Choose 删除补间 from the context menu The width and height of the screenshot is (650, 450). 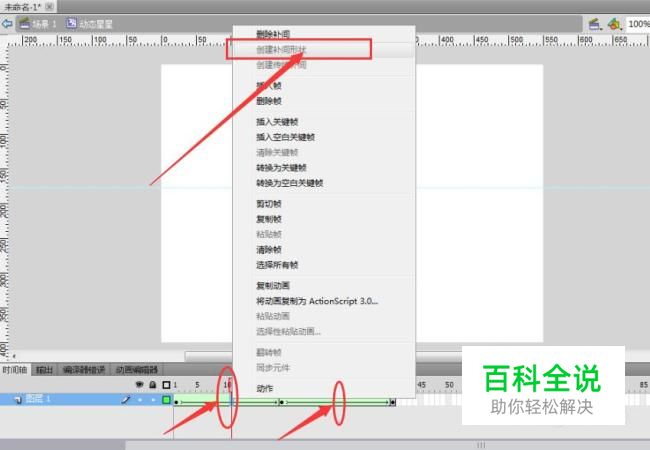point(273,34)
